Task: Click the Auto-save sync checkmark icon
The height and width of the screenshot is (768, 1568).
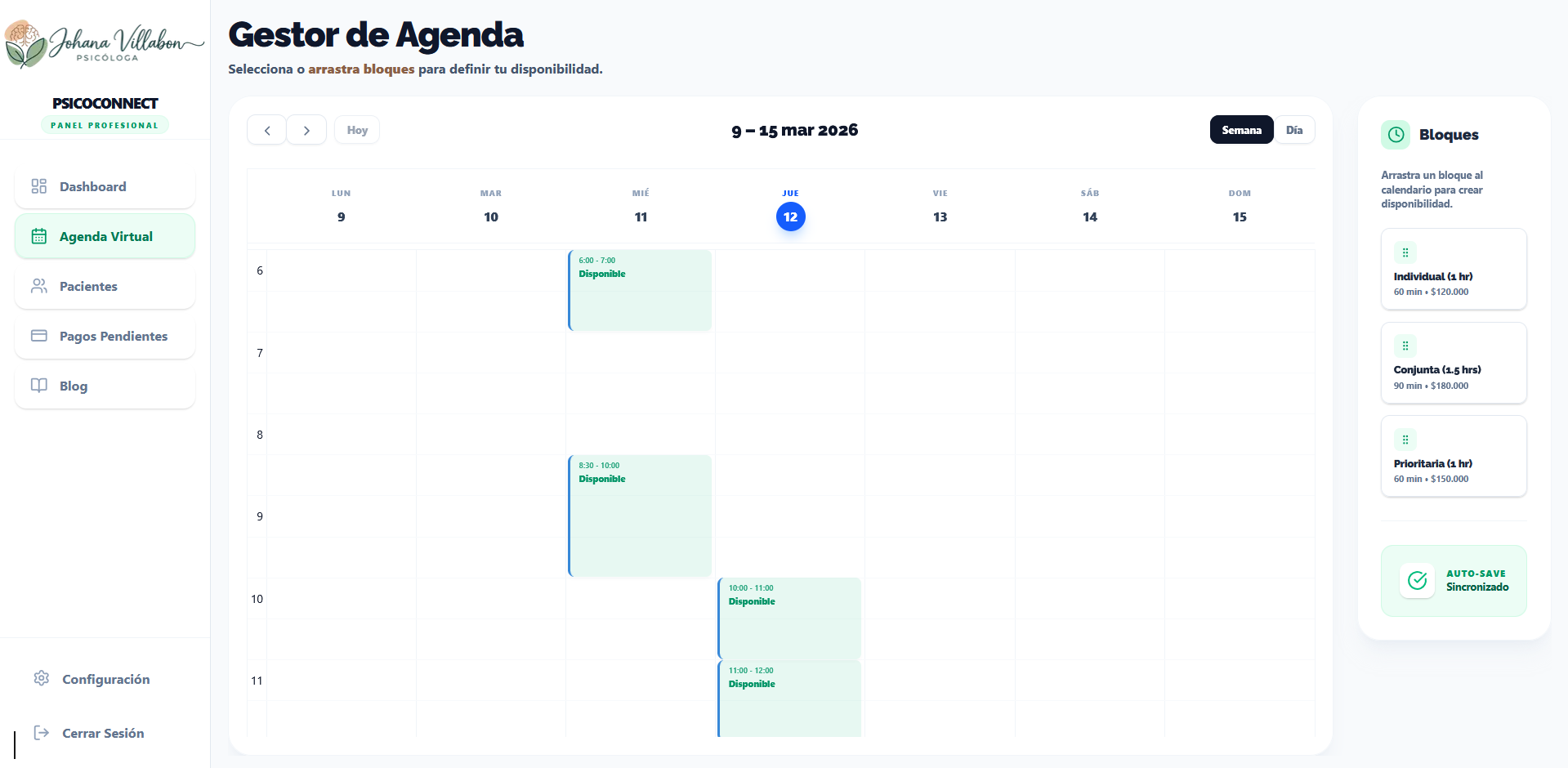Action: pos(1417,580)
